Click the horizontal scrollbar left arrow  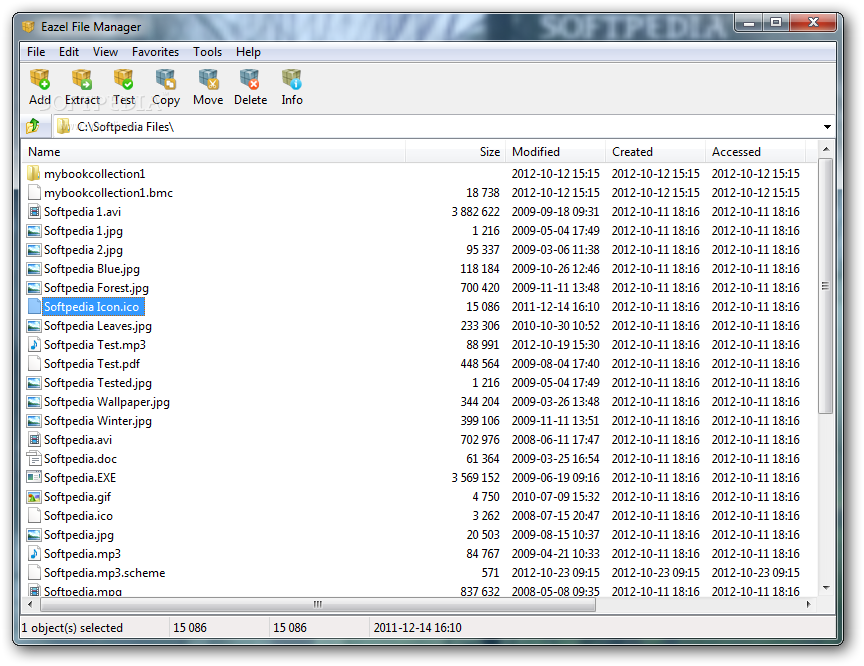point(30,604)
